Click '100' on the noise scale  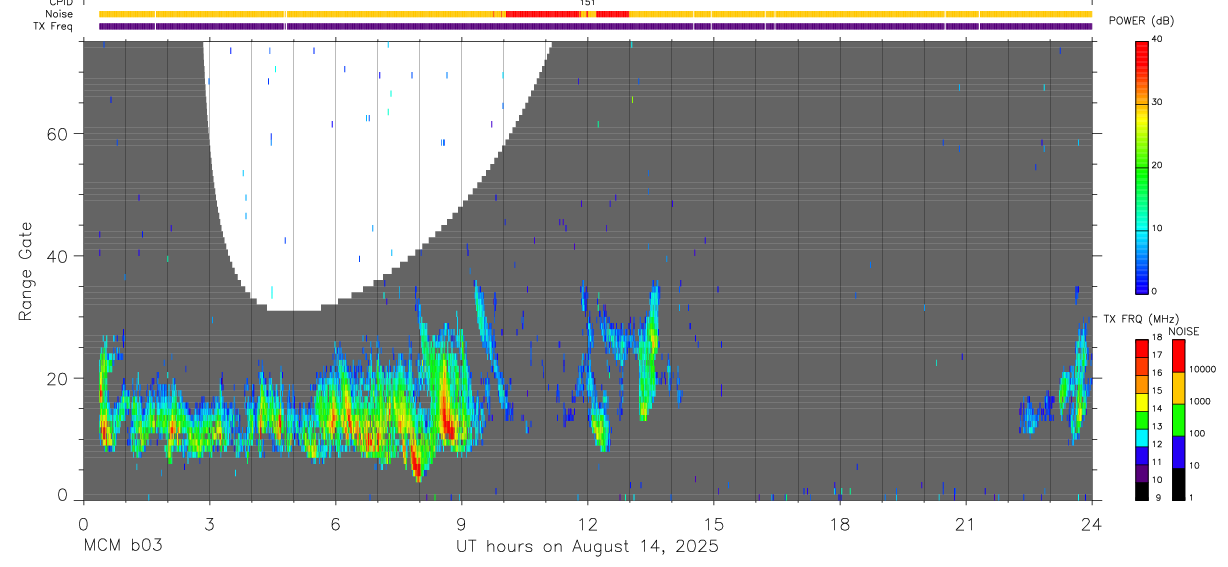coord(1198,433)
